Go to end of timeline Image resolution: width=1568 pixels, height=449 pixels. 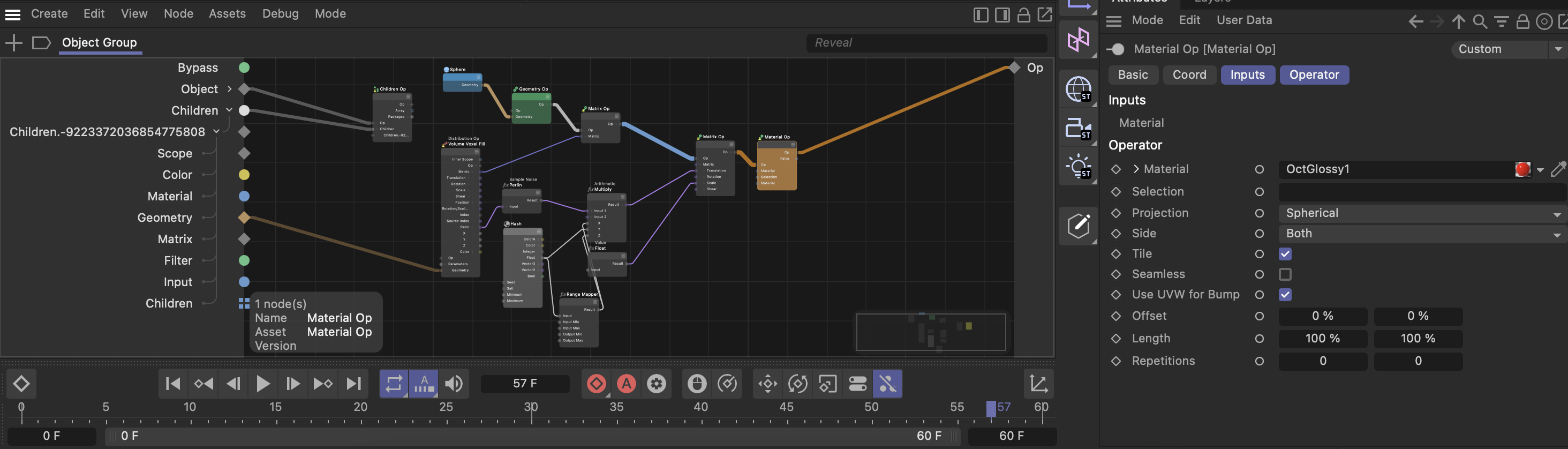tap(353, 384)
